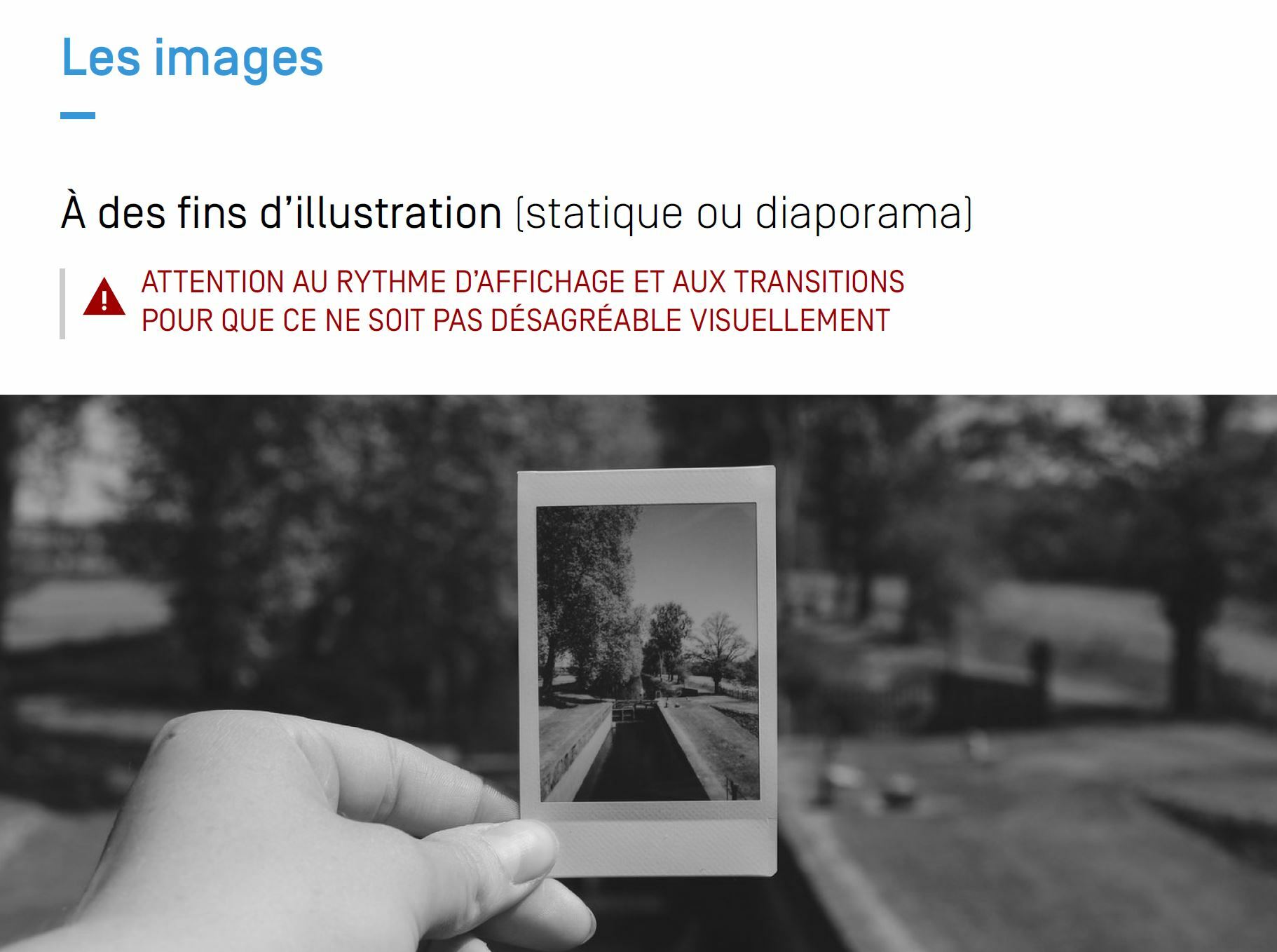The image size is (1277, 952).
Task: Click the grey vertical bar beside the warning
Action: coord(62,304)
